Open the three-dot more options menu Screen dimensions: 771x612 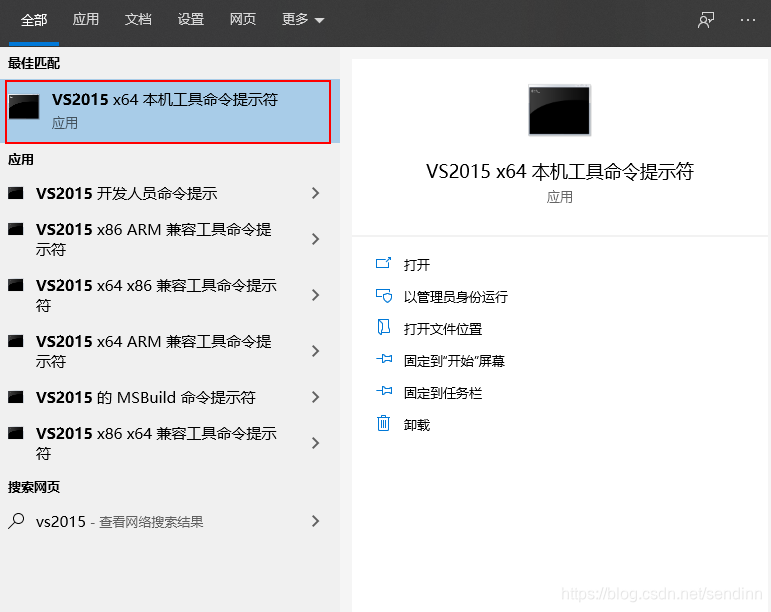pos(747,20)
